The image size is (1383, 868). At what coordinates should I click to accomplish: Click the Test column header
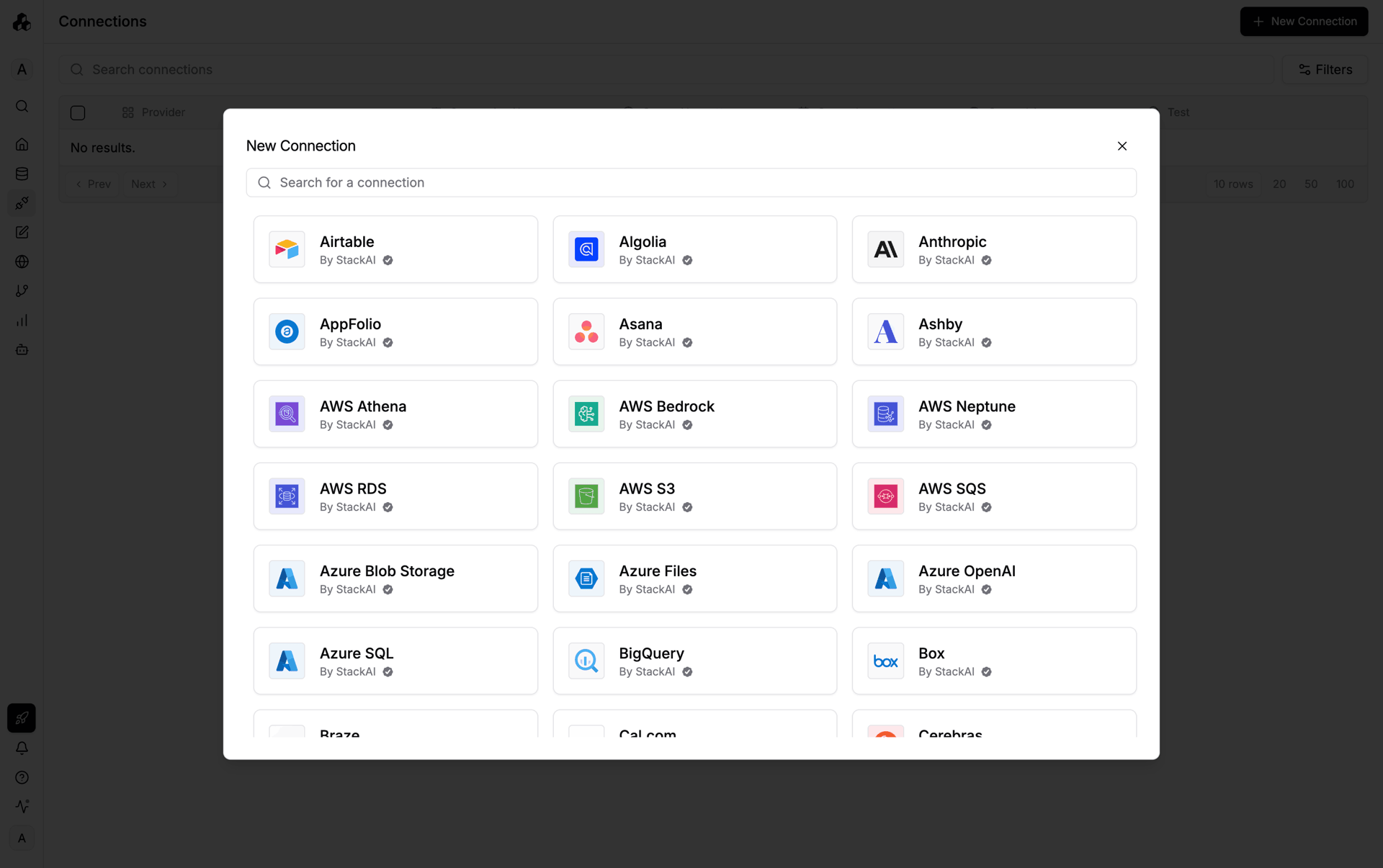[x=1178, y=112]
